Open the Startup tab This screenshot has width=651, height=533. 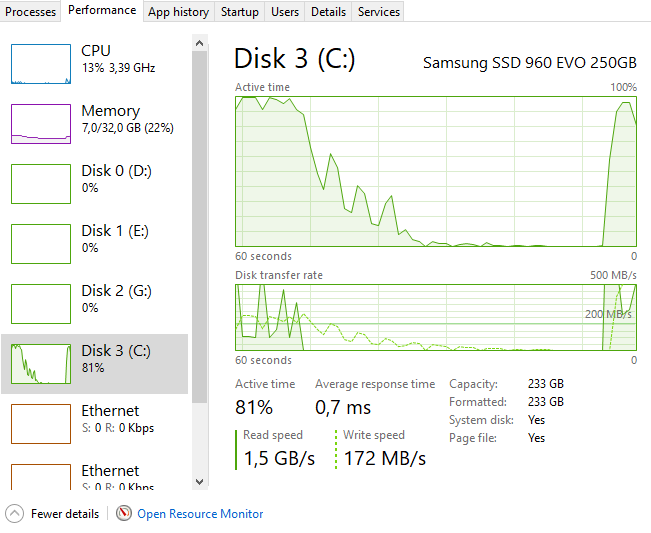coord(240,12)
